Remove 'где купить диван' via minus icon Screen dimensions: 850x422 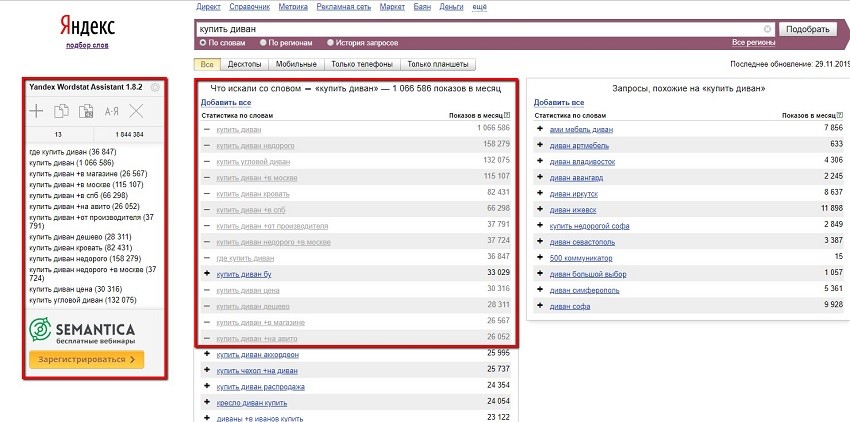pyautogui.click(x=207, y=258)
